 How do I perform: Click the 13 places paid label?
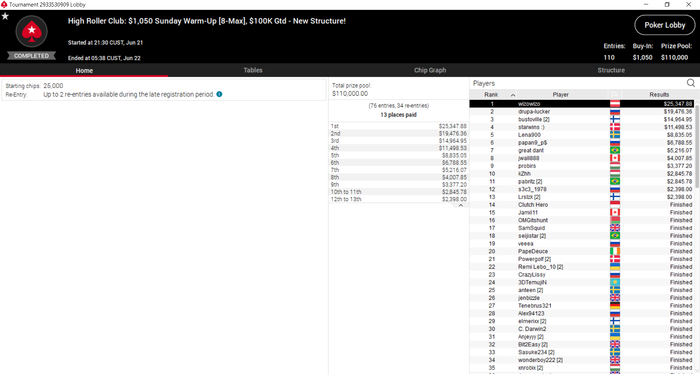398,115
